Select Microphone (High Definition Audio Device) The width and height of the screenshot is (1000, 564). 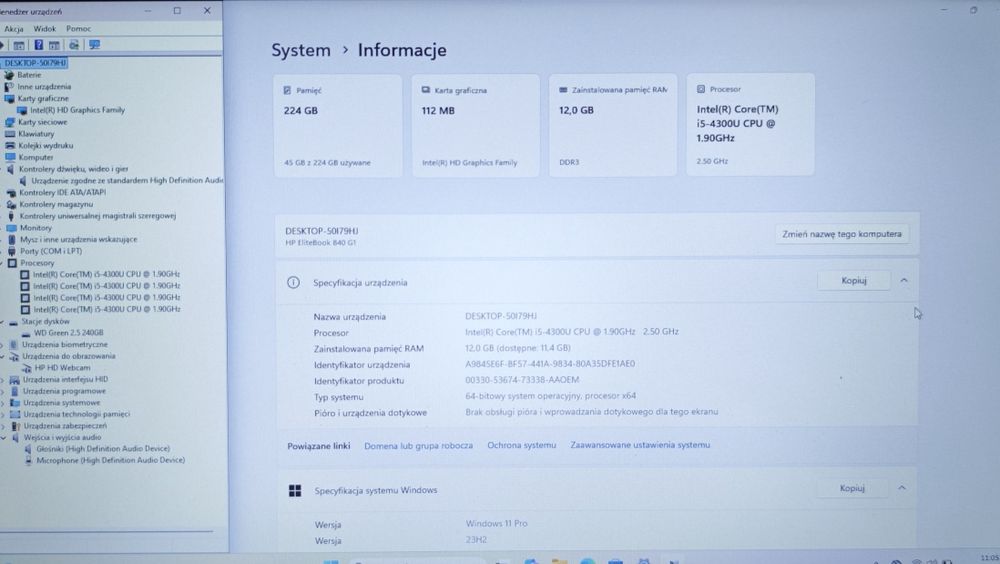tap(110, 460)
